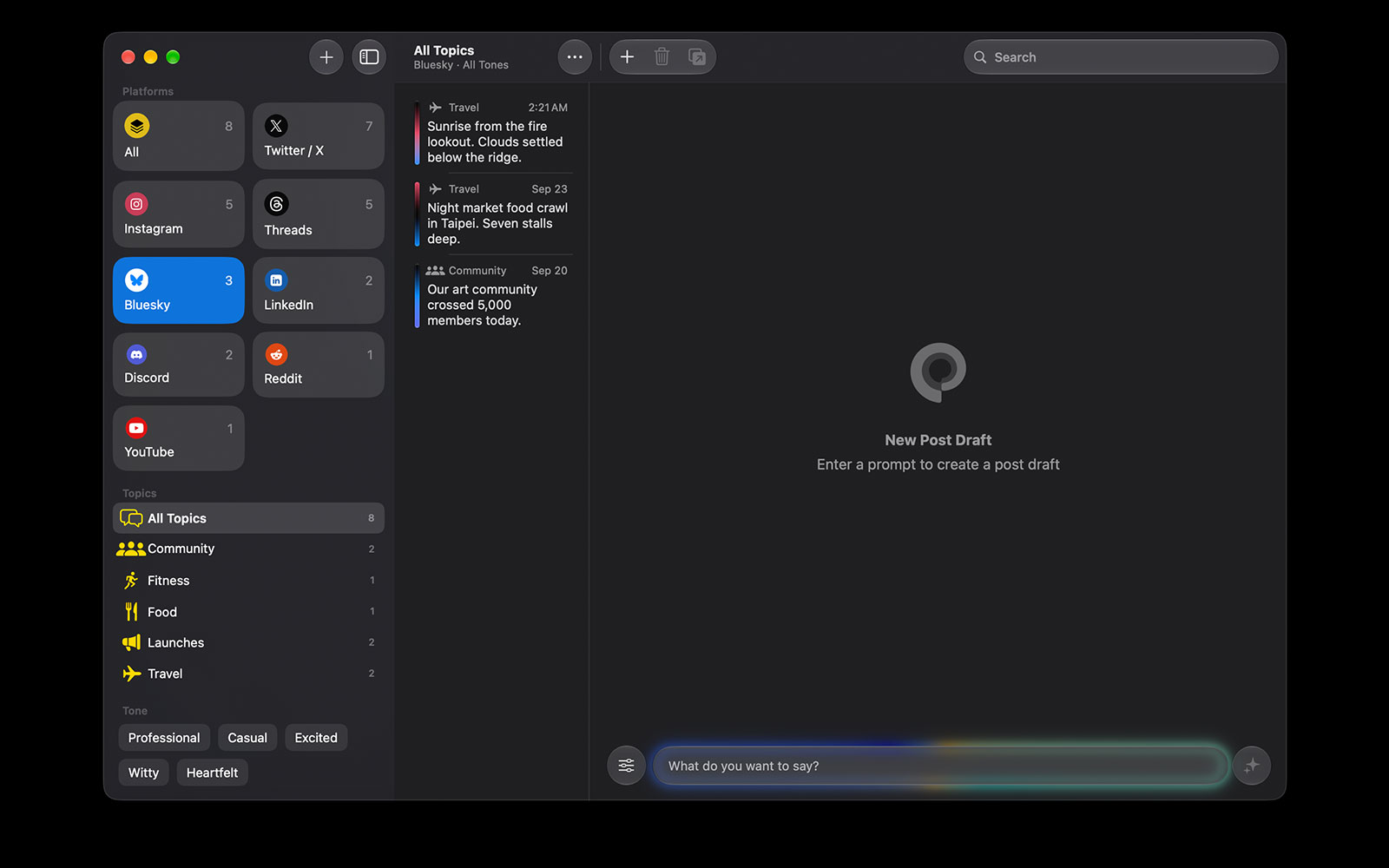Focus the "What do you want to say?" field
Viewport: 1389px width, 868px height.
click(x=941, y=766)
